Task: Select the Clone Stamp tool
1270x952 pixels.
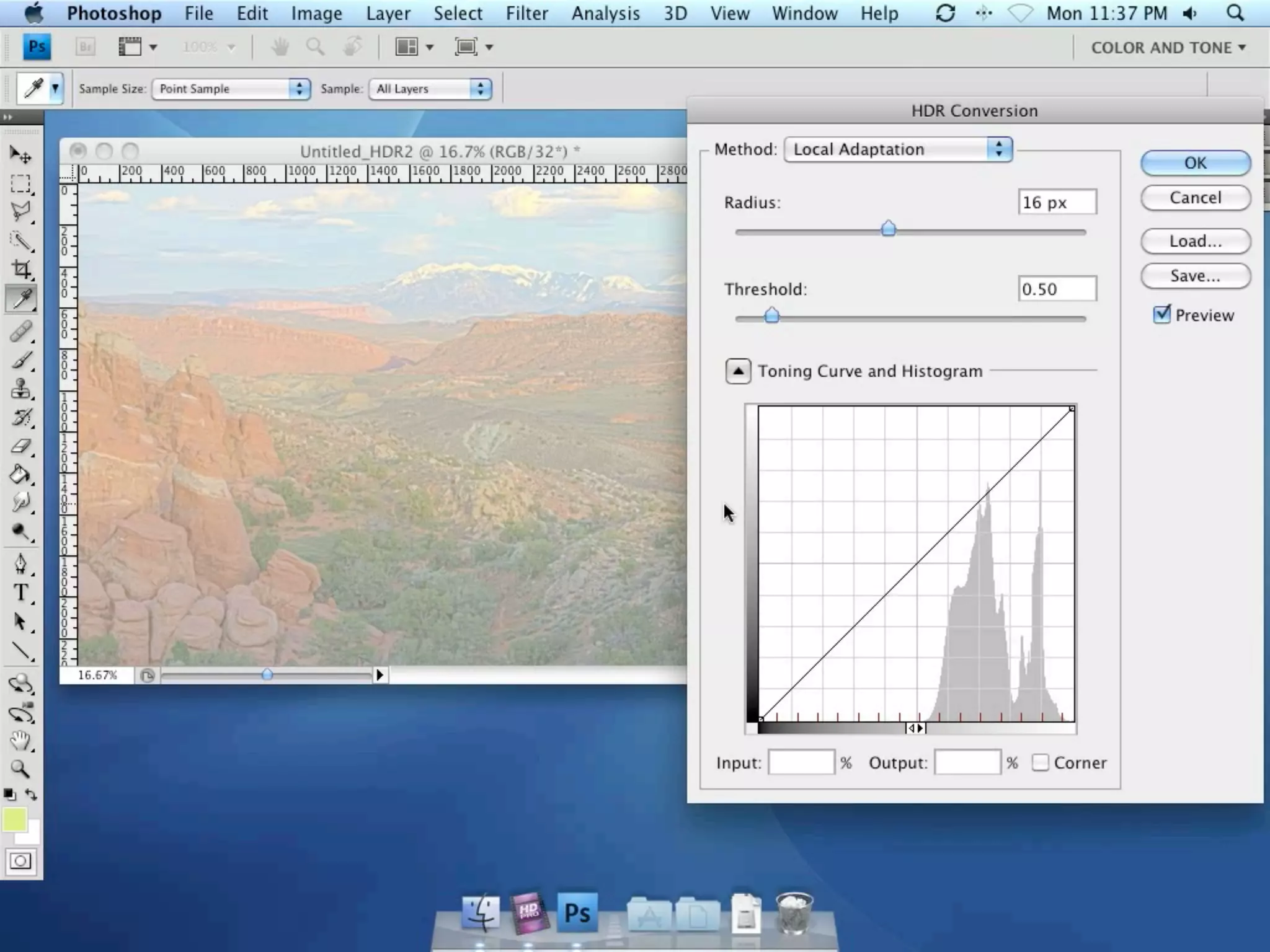Action: (x=20, y=389)
